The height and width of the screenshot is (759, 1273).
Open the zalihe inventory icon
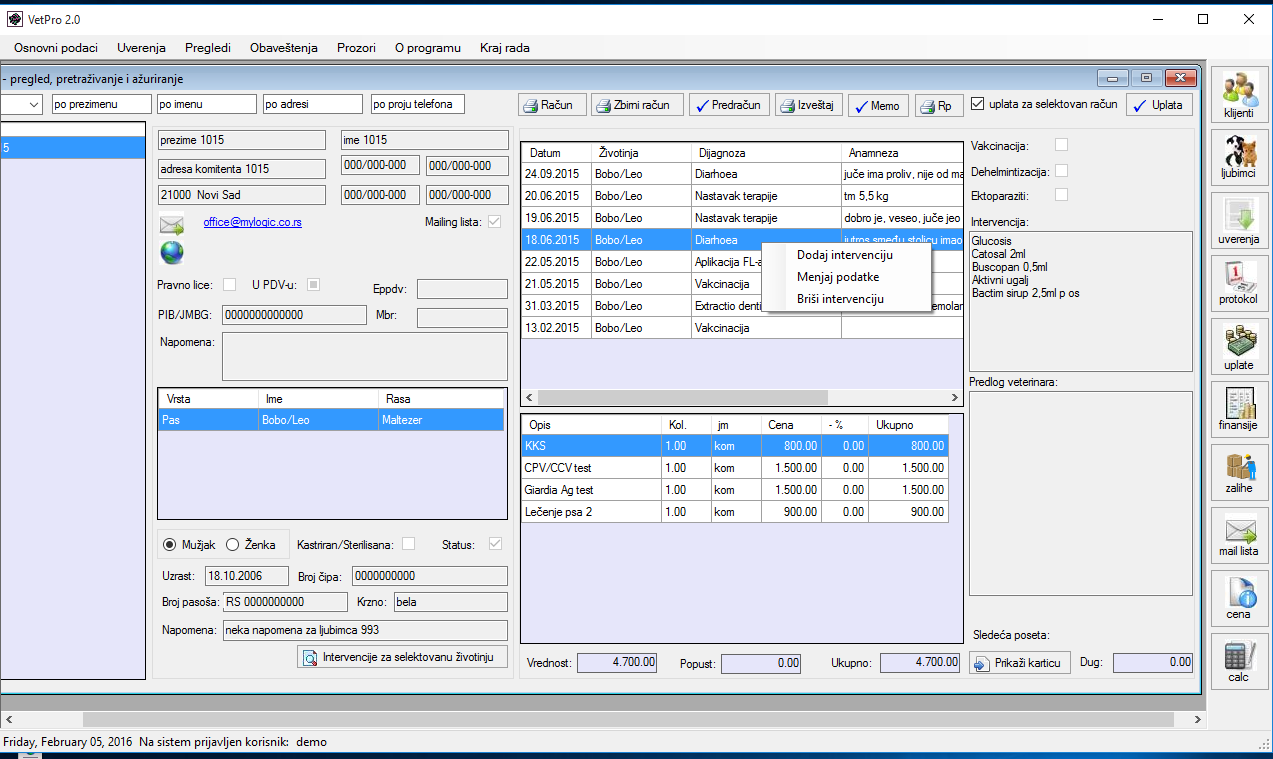coord(1238,470)
